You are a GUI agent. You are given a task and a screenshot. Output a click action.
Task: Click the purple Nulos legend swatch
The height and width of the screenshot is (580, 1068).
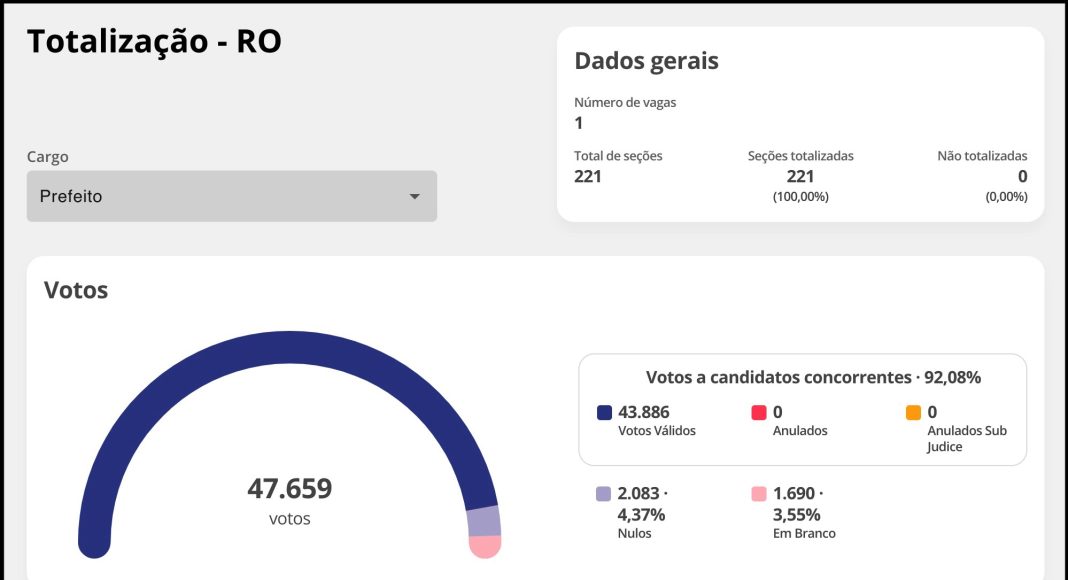click(x=603, y=493)
